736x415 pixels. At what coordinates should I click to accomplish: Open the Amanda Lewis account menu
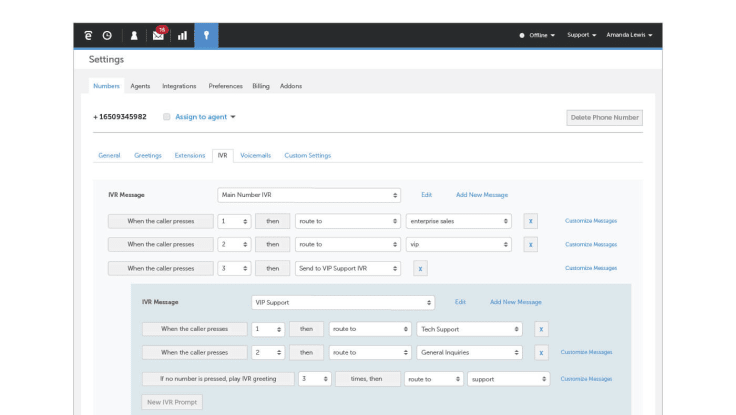pyautogui.click(x=629, y=35)
